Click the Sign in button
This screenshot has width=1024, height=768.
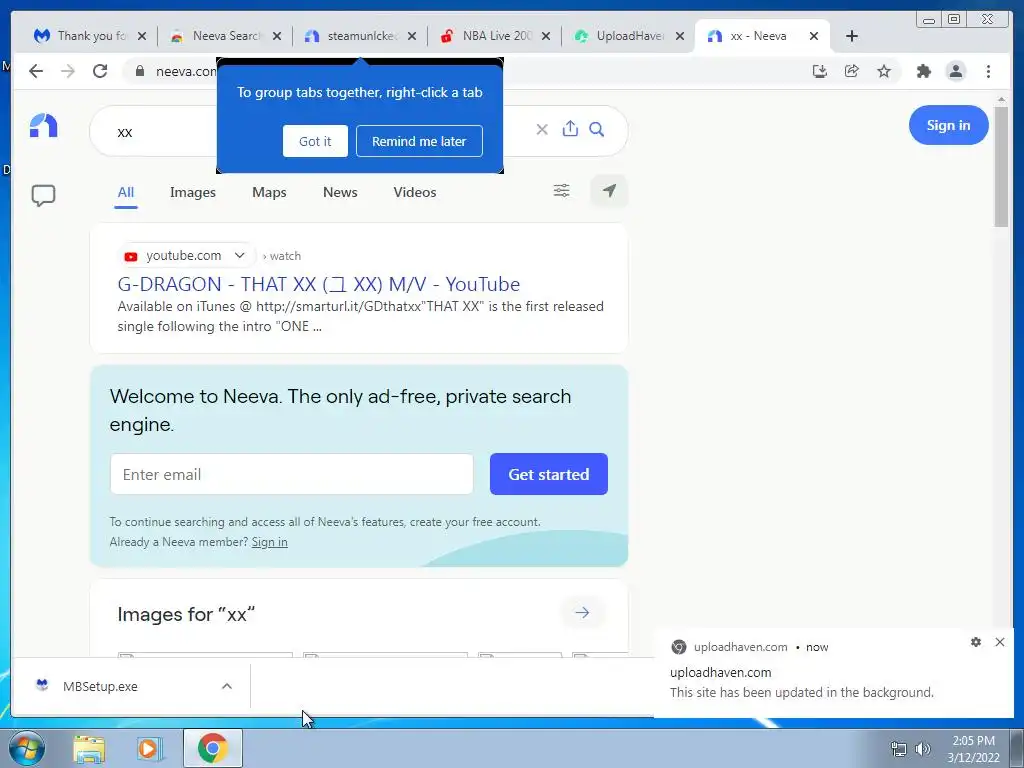coord(948,125)
